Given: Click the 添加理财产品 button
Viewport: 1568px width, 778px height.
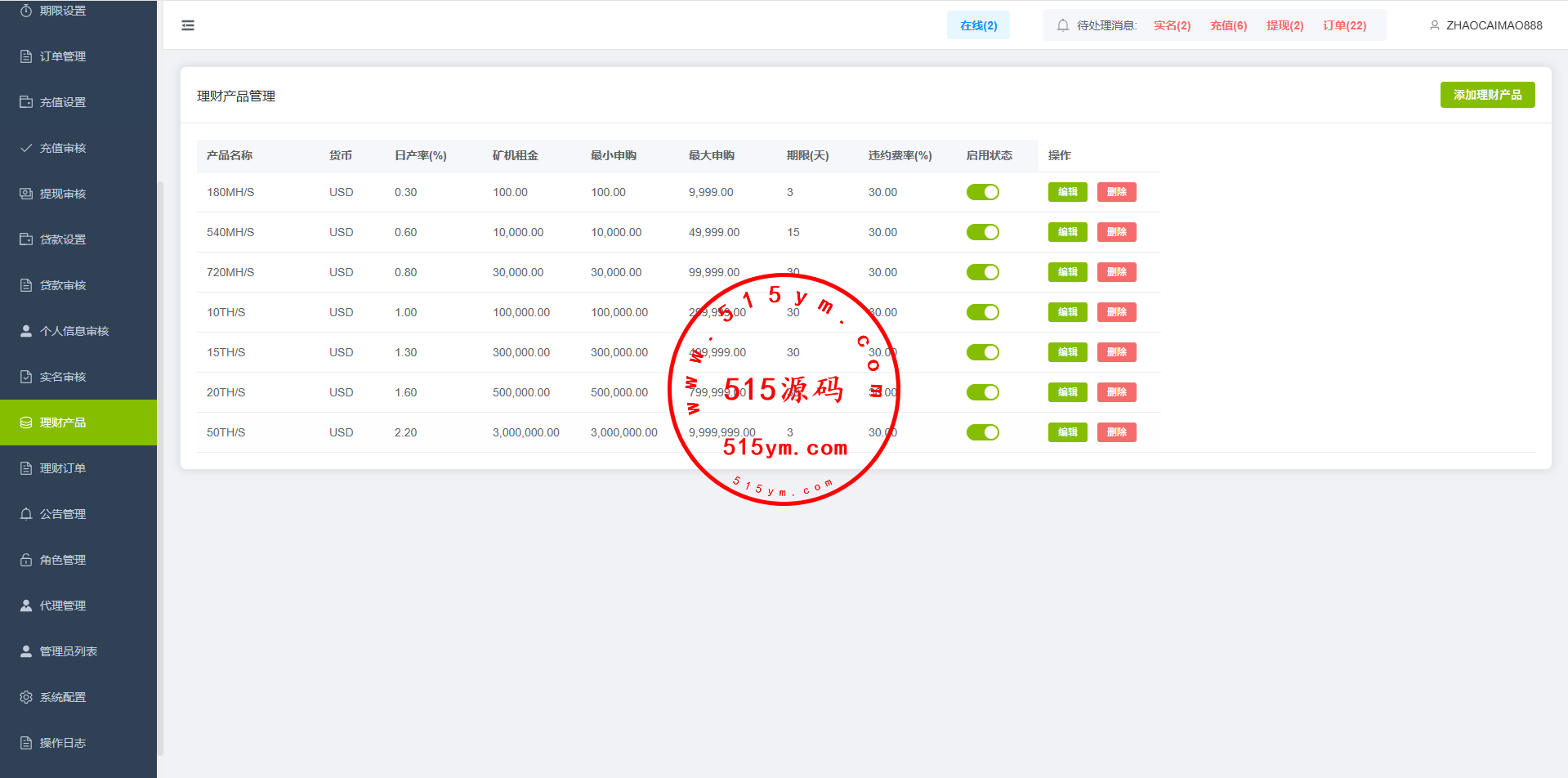Looking at the screenshot, I should pyautogui.click(x=1487, y=95).
